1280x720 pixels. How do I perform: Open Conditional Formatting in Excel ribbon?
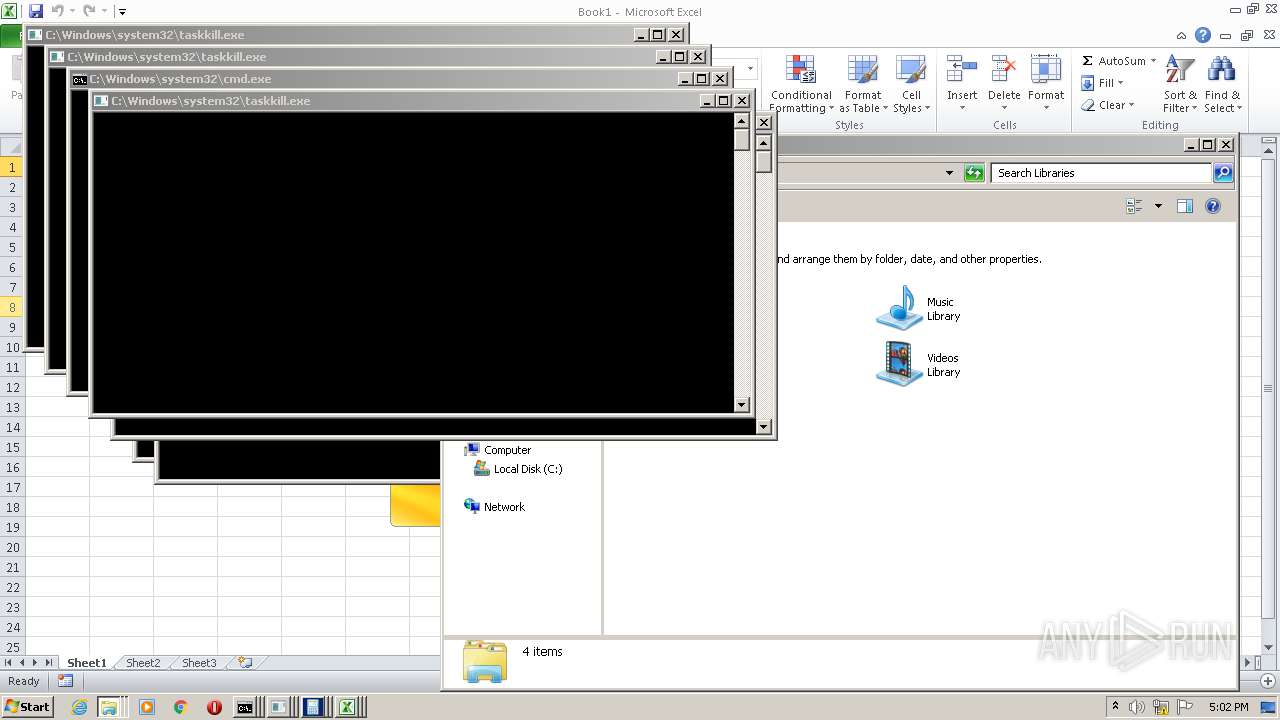pos(800,85)
